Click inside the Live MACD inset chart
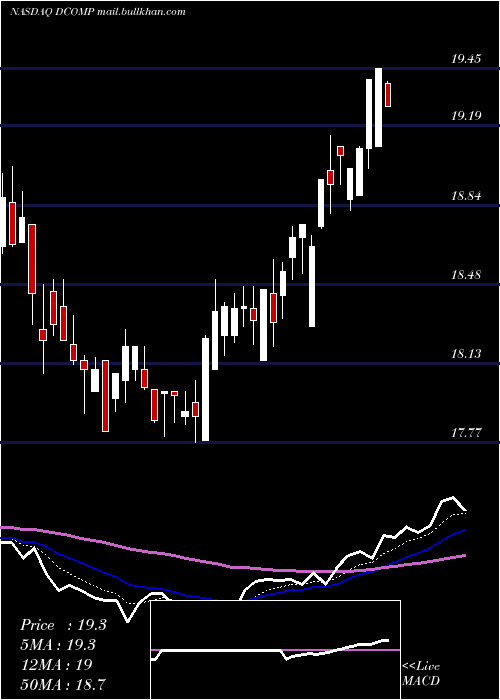The height and width of the screenshot is (700, 500). pyautogui.click(x=275, y=650)
